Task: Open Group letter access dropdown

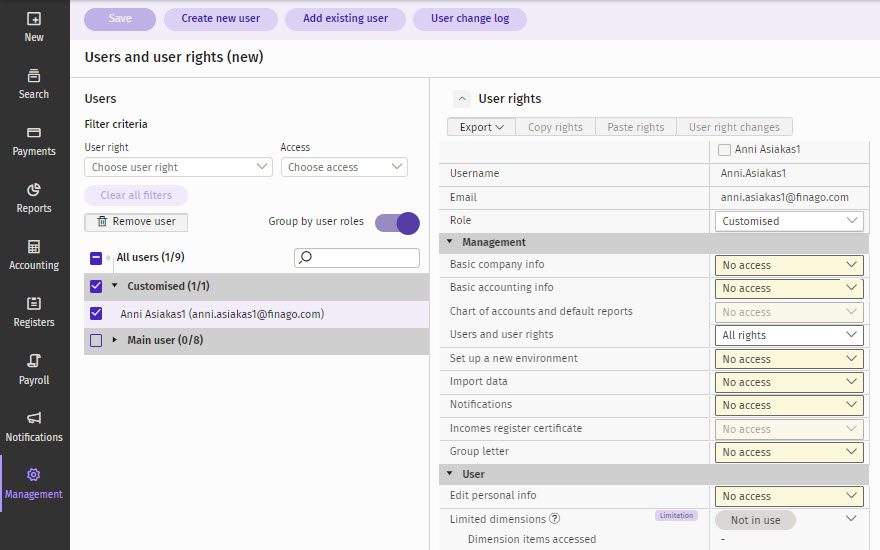Action: pos(789,452)
